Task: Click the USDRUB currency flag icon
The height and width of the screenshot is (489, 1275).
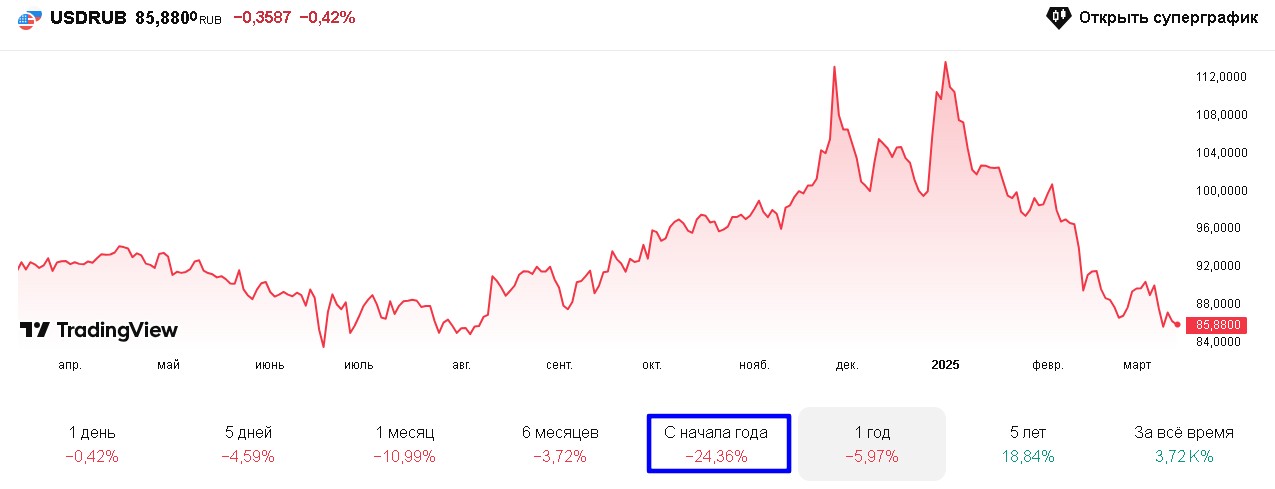Action: point(31,18)
